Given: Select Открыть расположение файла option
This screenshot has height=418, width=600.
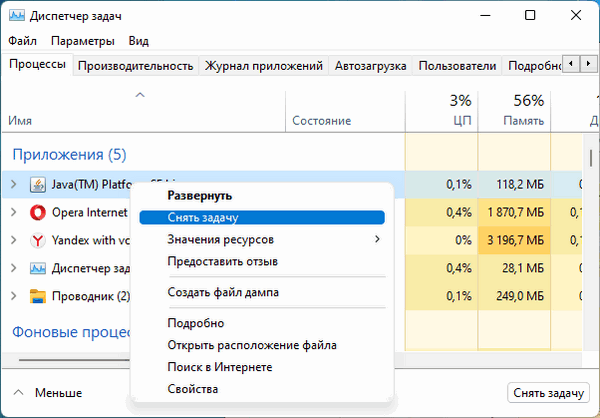Looking at the screenshot, I should click(x=251, y=345).
